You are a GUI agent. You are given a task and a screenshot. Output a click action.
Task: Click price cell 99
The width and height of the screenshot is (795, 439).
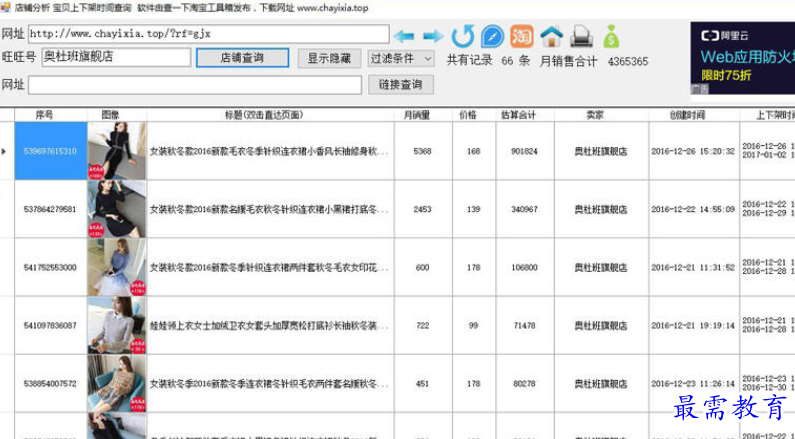coord(474,325)
